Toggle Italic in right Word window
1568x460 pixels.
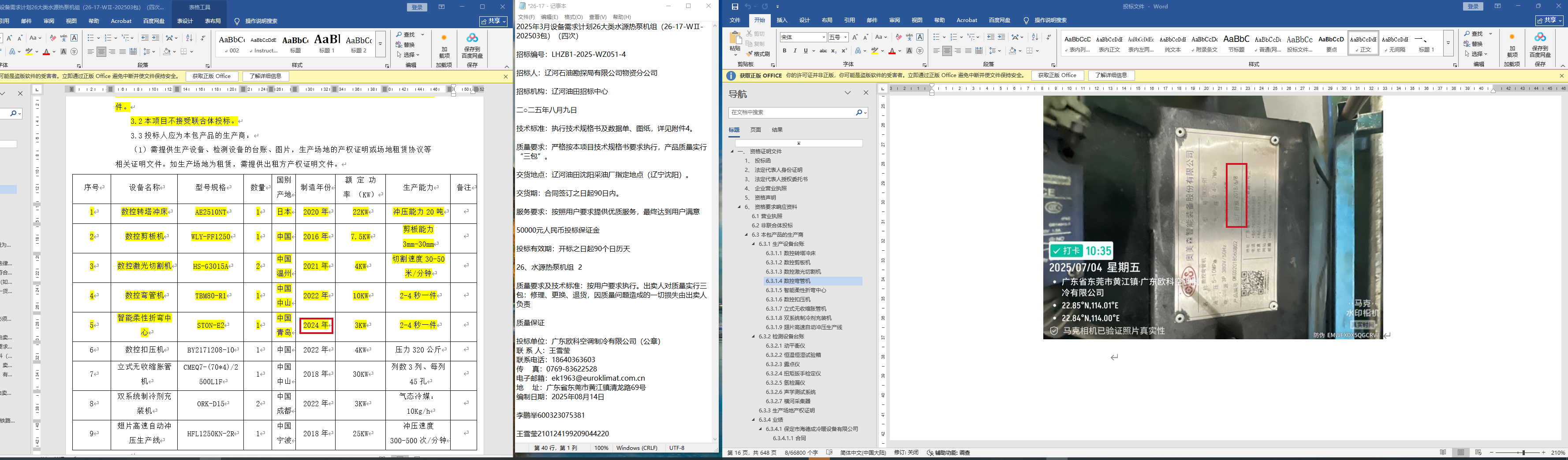pyautogui.click(x=795, y=51)
